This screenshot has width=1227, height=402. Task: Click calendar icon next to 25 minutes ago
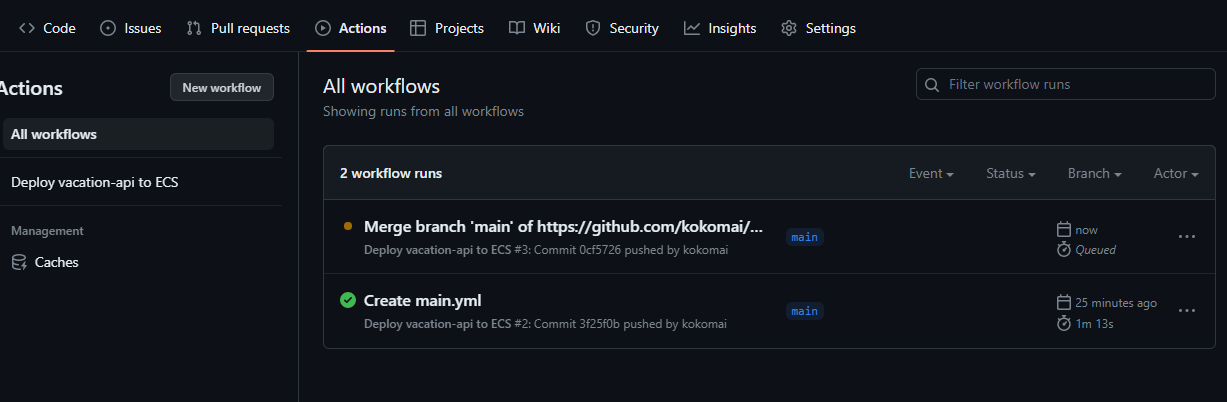pos(1064,302)
